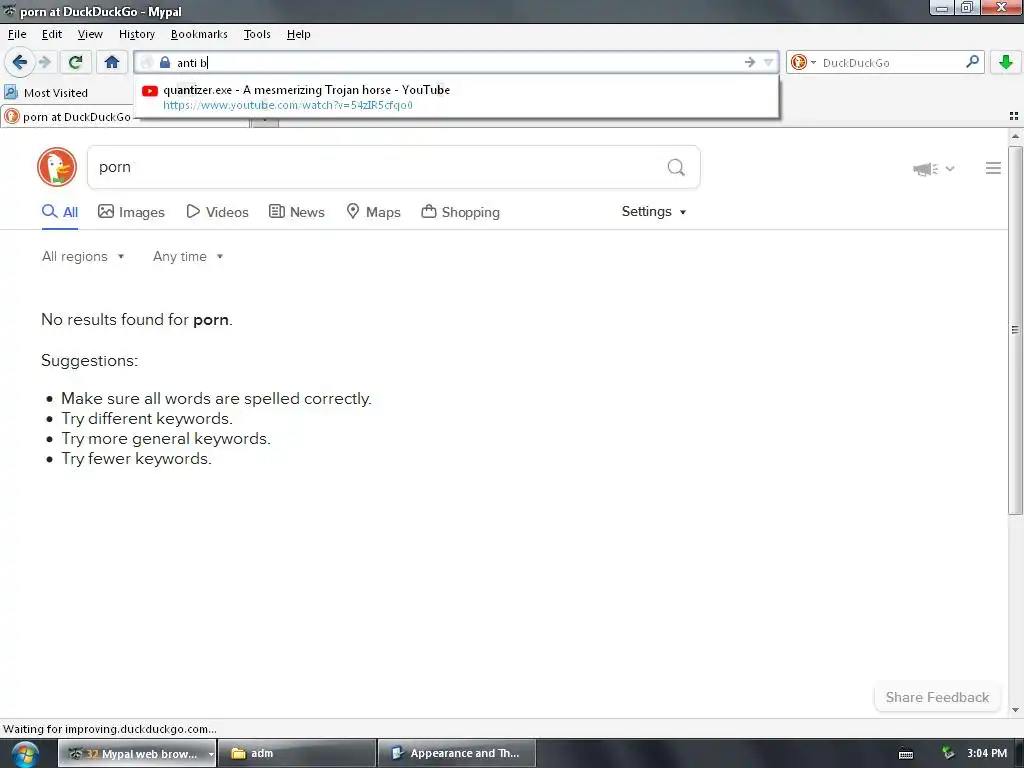This screenshot has height=768, width=1024.
Task: Open the megaphone spread menu
Action: pyautogui.click(x=933, y=169)
